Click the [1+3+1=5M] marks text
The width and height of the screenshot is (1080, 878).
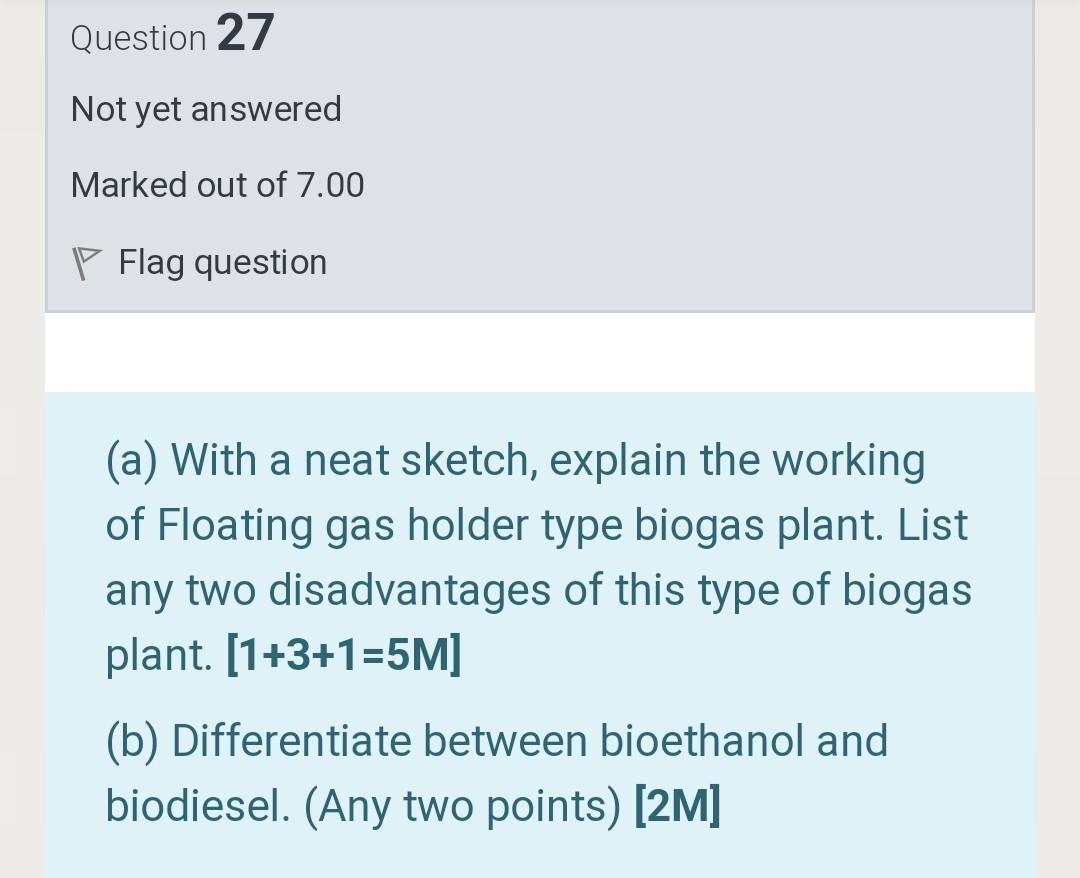(344, 656)
